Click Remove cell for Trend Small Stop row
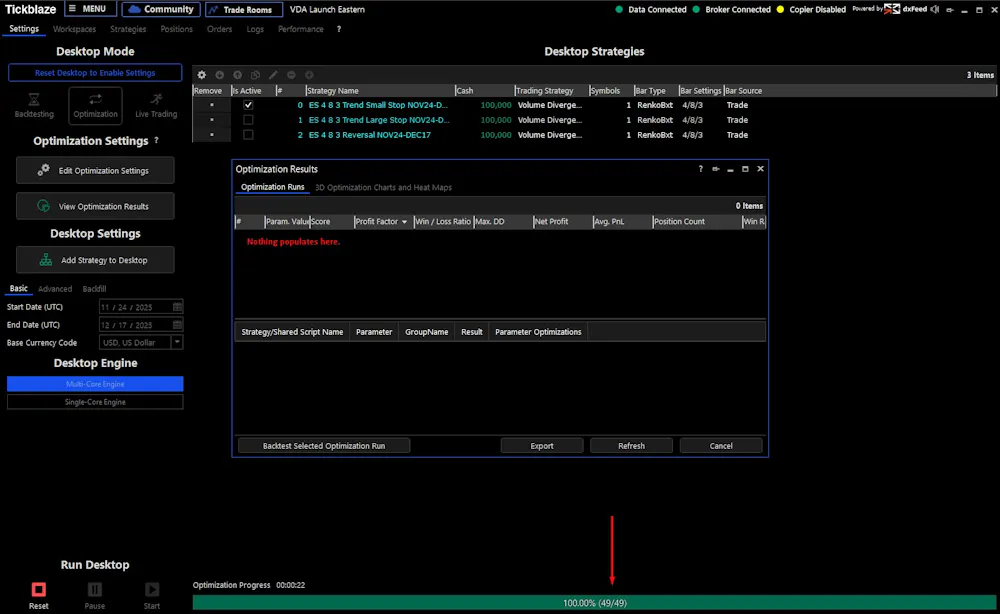1000x614 pixels. click(x=211, y=105)
